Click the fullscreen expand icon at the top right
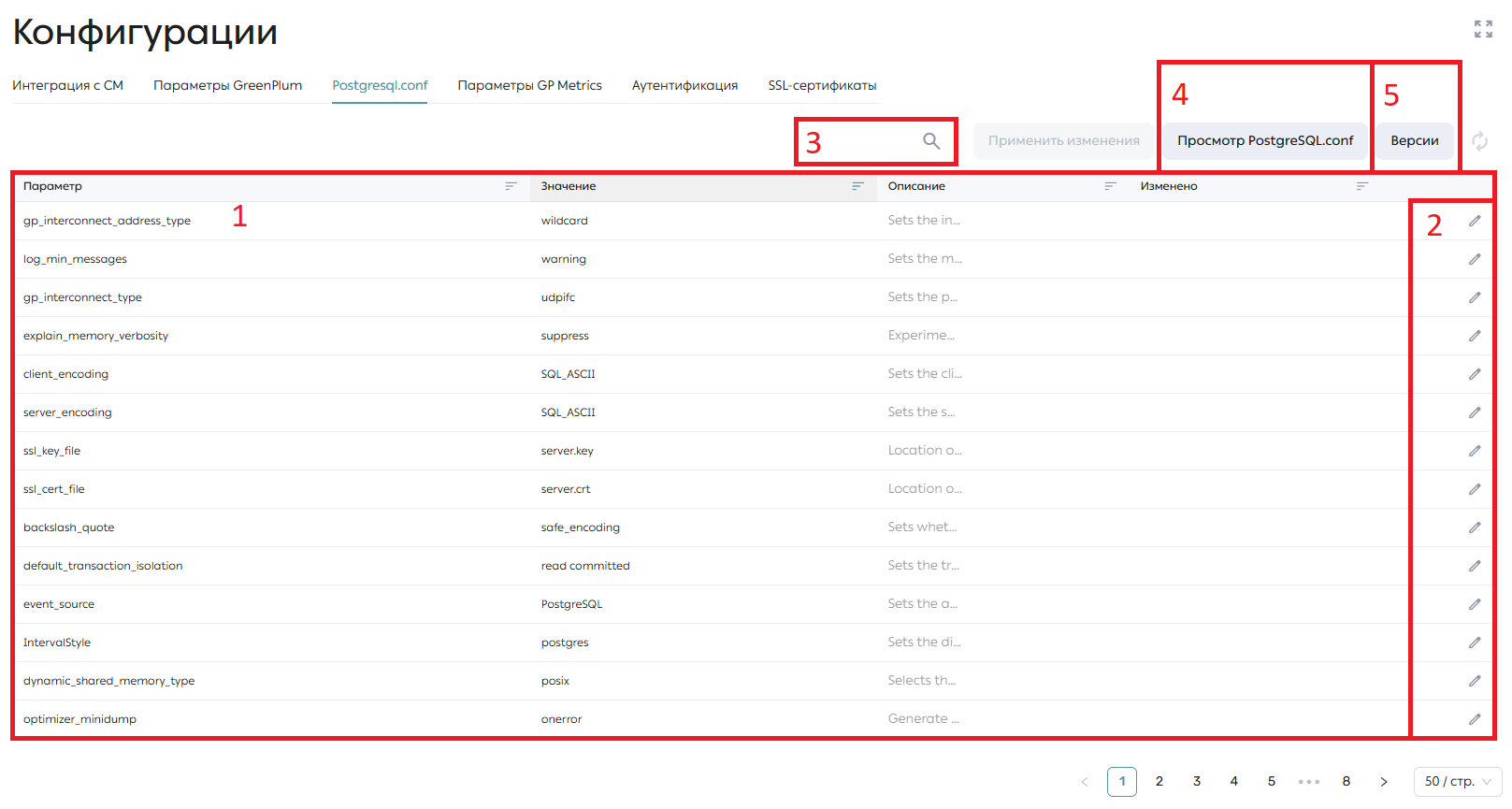Image resolution: width=1512 pixels, height=809 pixels. [x=1483, y=29]
